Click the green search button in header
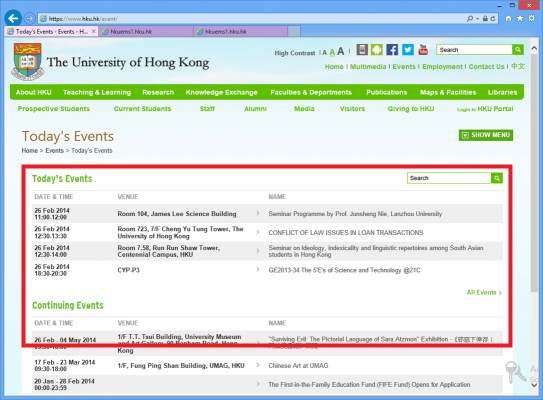The height and width of the screenshot is (400, 543). [518, 50]
